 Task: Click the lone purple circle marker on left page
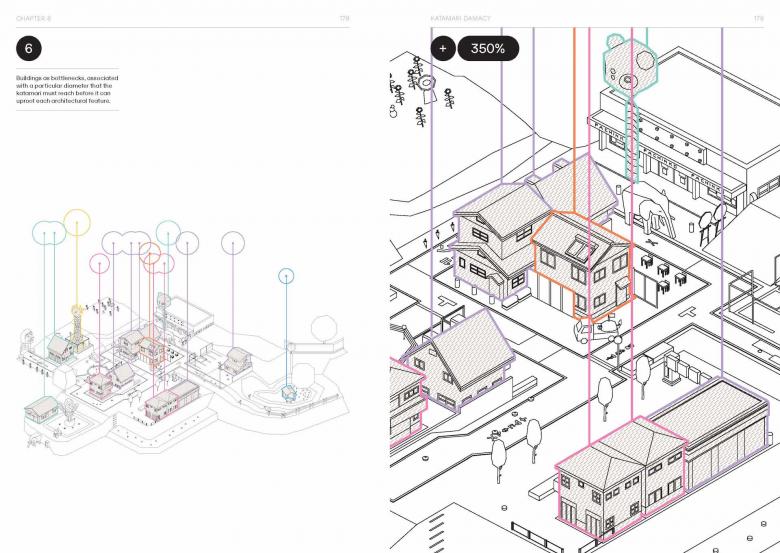click(x=233, y=242)
